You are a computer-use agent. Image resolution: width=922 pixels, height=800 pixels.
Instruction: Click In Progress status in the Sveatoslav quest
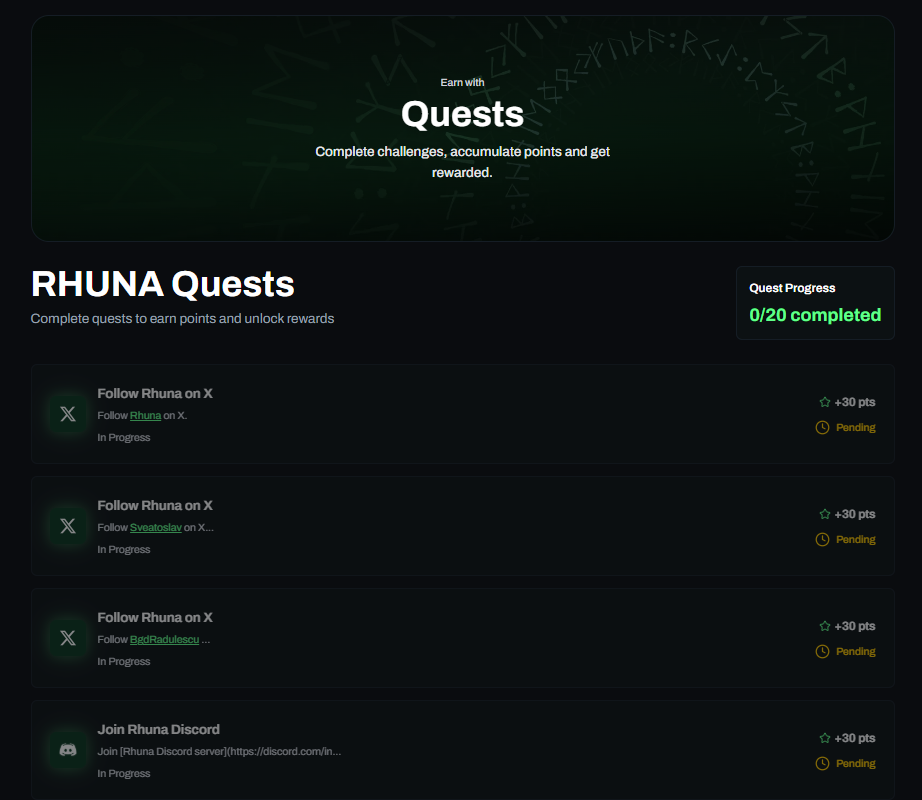click(x=123, y=550)
